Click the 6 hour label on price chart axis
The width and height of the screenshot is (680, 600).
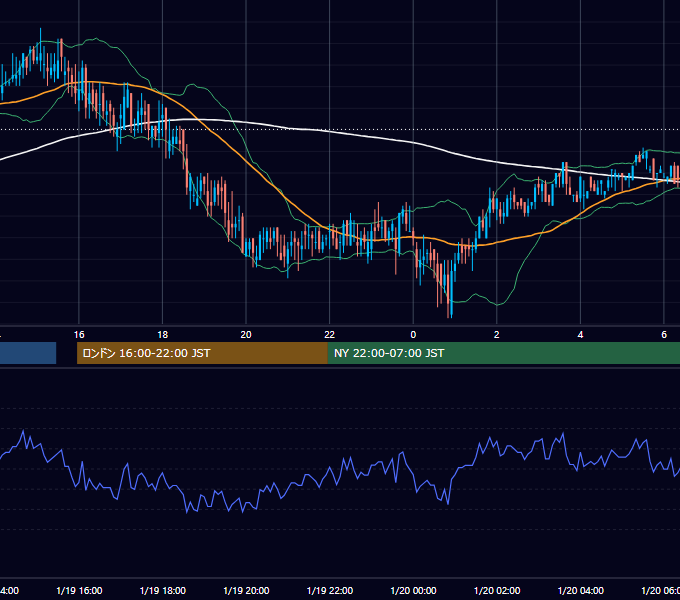click(664, 335)
